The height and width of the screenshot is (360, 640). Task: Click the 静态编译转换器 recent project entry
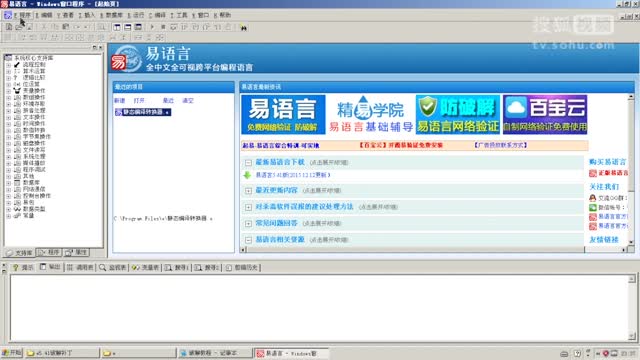pos(142,112)
